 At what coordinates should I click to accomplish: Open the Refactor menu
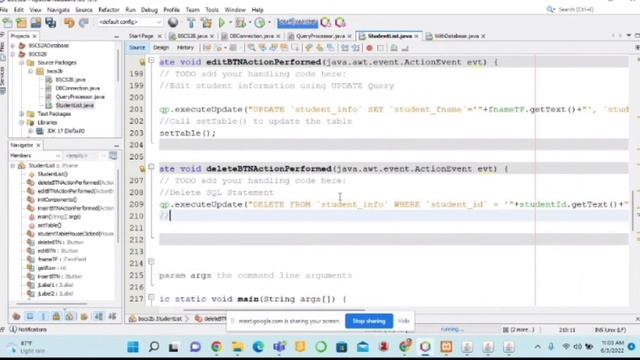point(109,10)
